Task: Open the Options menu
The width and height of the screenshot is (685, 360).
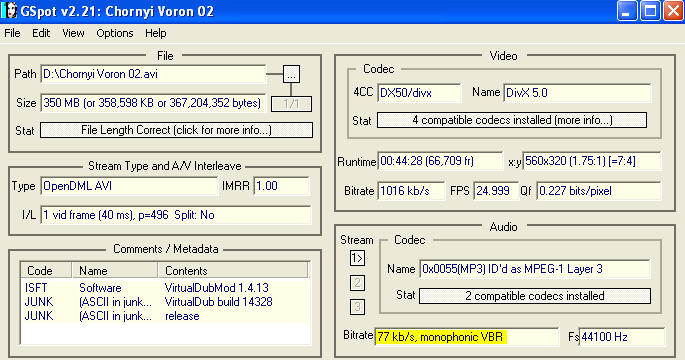Action: click(x=114, y=33)
